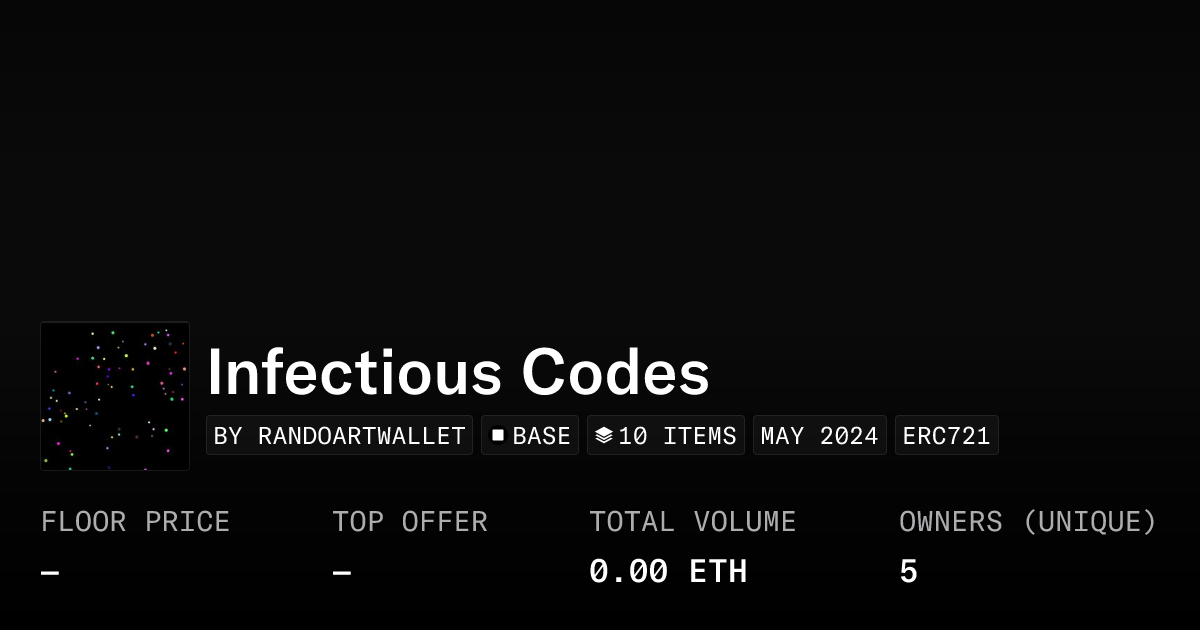Click the 10 ITEMS count text
The image size is (1200, 630).
pyautogui.click(x=677, y=436)
